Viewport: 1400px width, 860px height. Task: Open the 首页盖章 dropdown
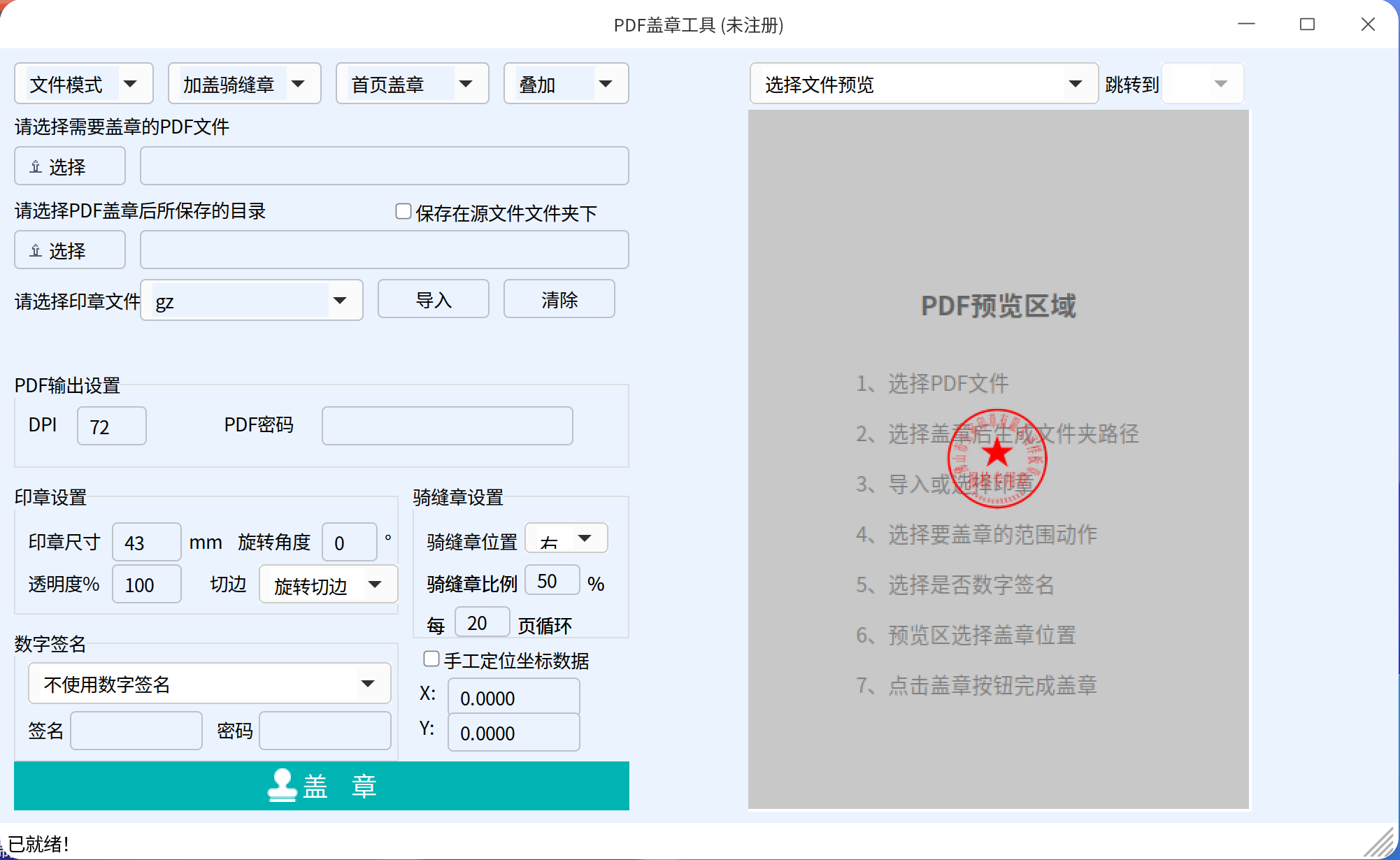click(x=413, y=84)
